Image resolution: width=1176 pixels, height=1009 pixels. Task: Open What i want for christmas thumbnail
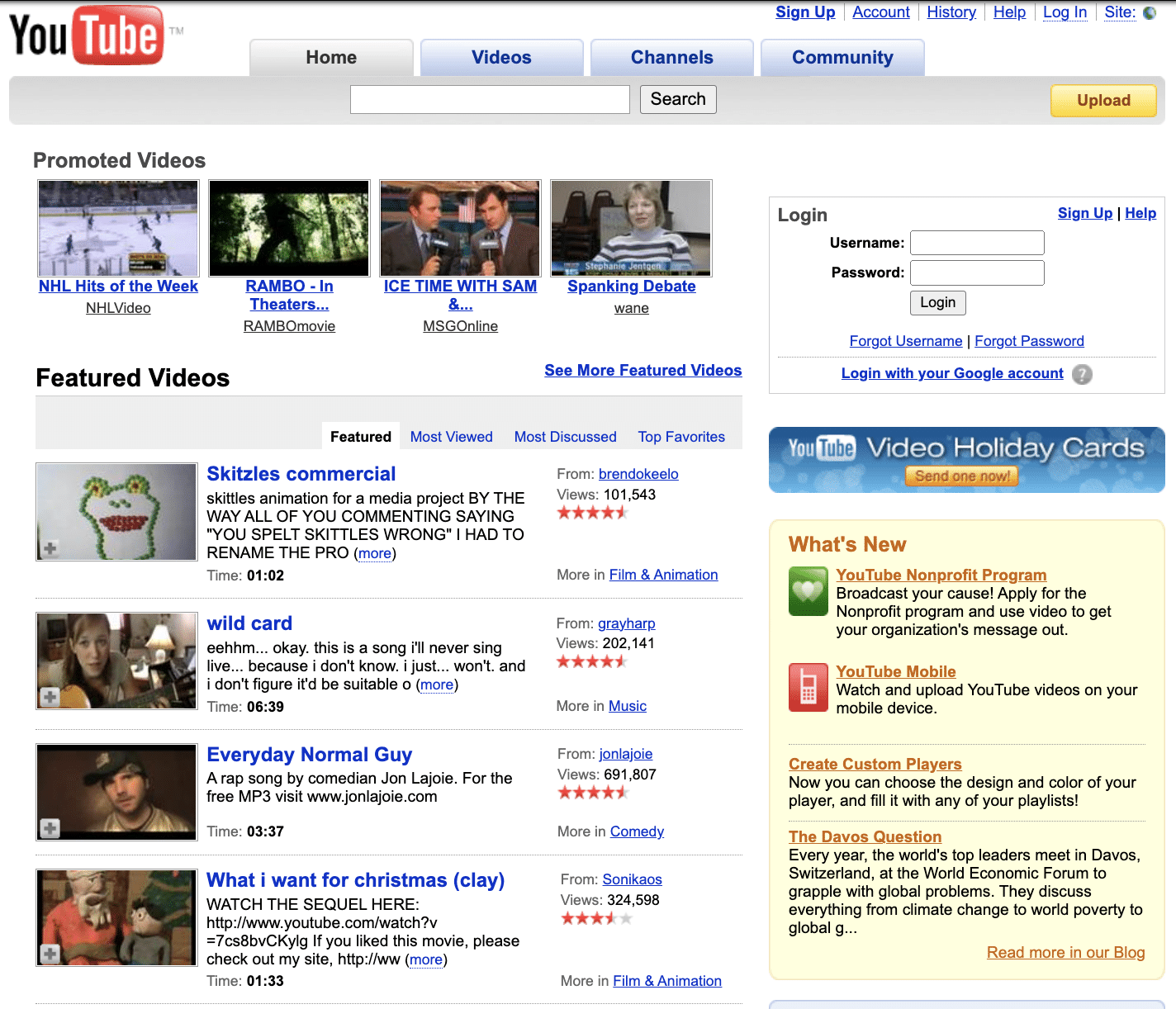(116, 917)
